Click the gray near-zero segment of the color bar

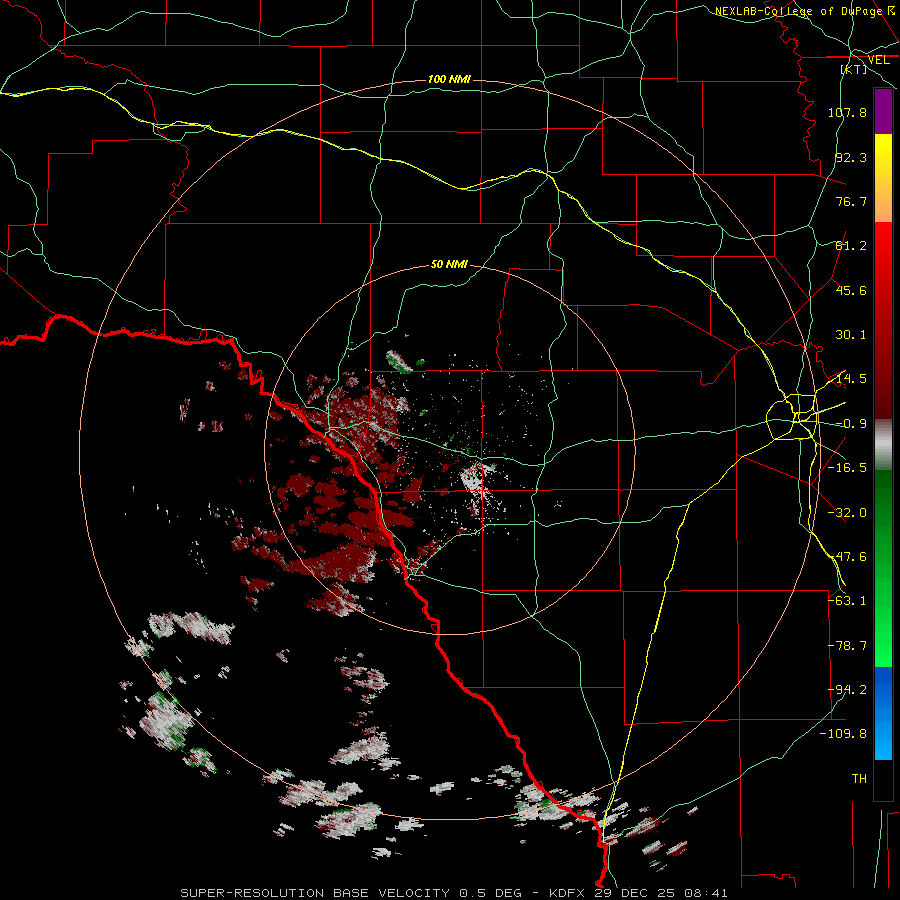point(883,445)
